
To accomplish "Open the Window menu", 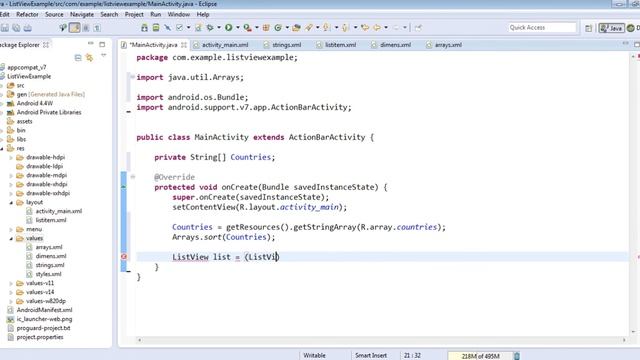I will [x=178, y=14].
